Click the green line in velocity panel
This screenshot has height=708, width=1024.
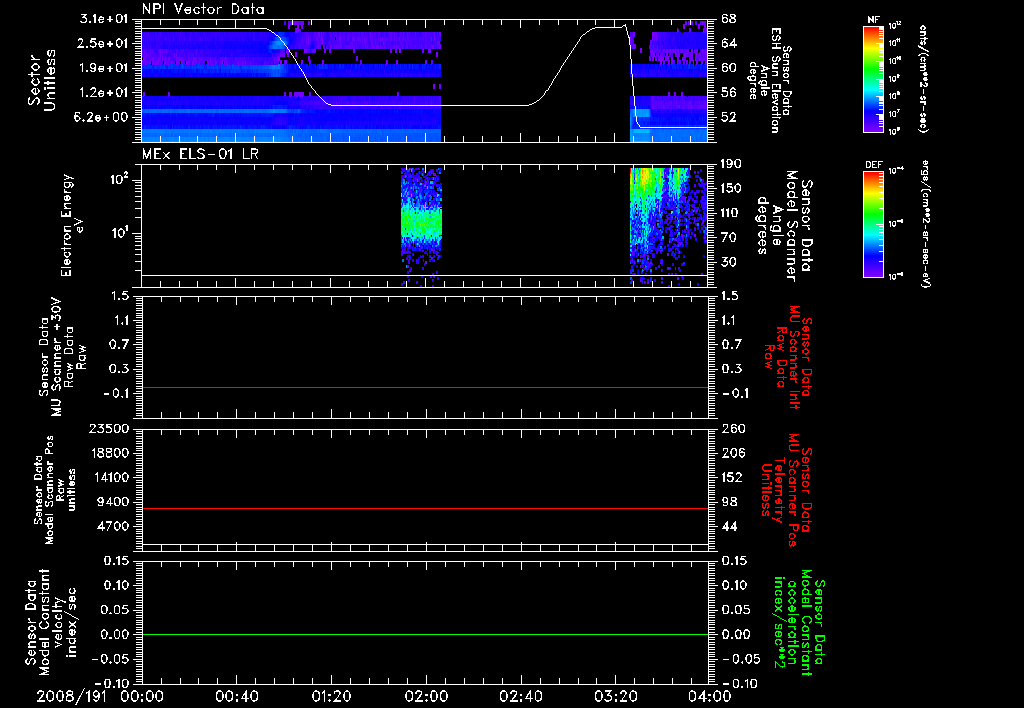coord(424,634)
